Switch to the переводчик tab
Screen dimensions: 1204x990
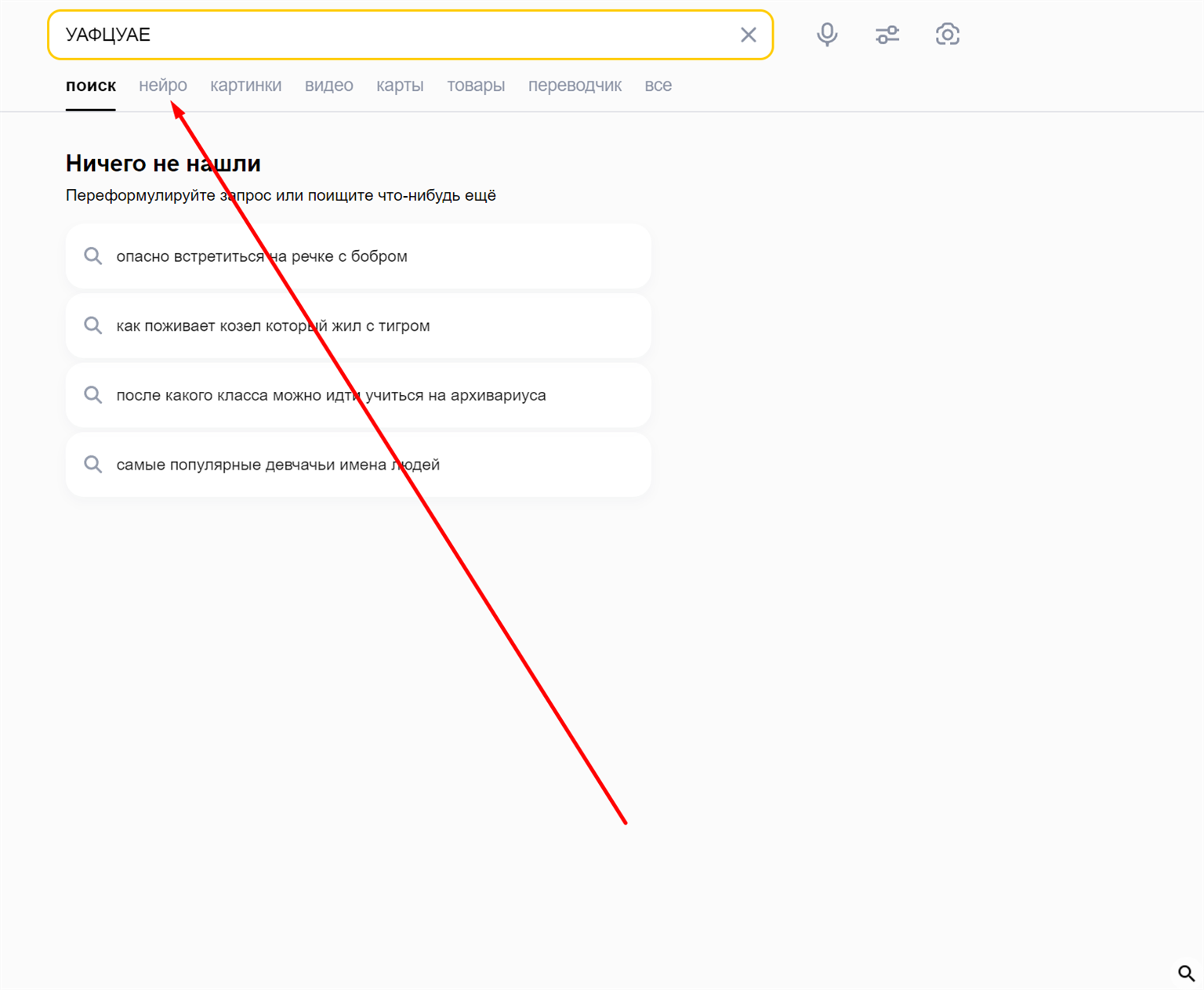tap(575, 85)
